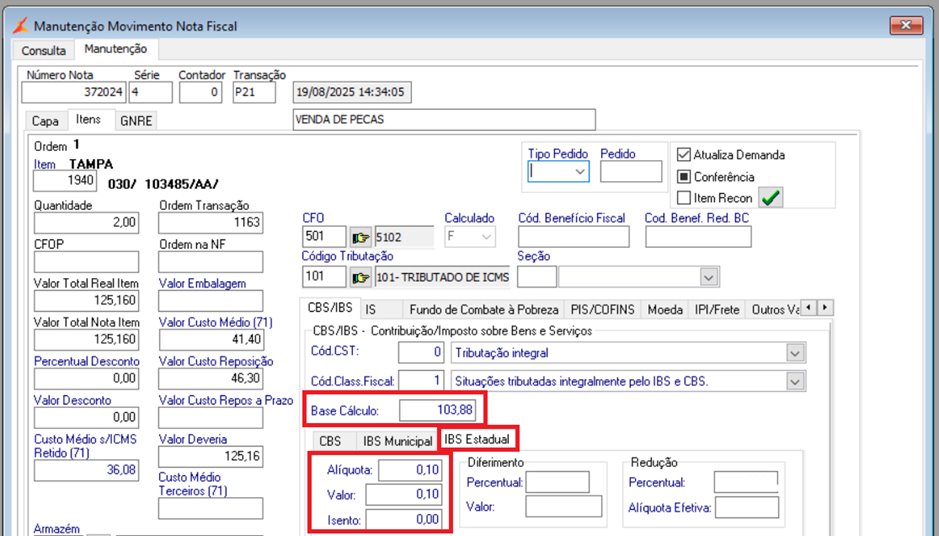Select the Itens tab
This screenshot has width=939, height=536.
88,119
